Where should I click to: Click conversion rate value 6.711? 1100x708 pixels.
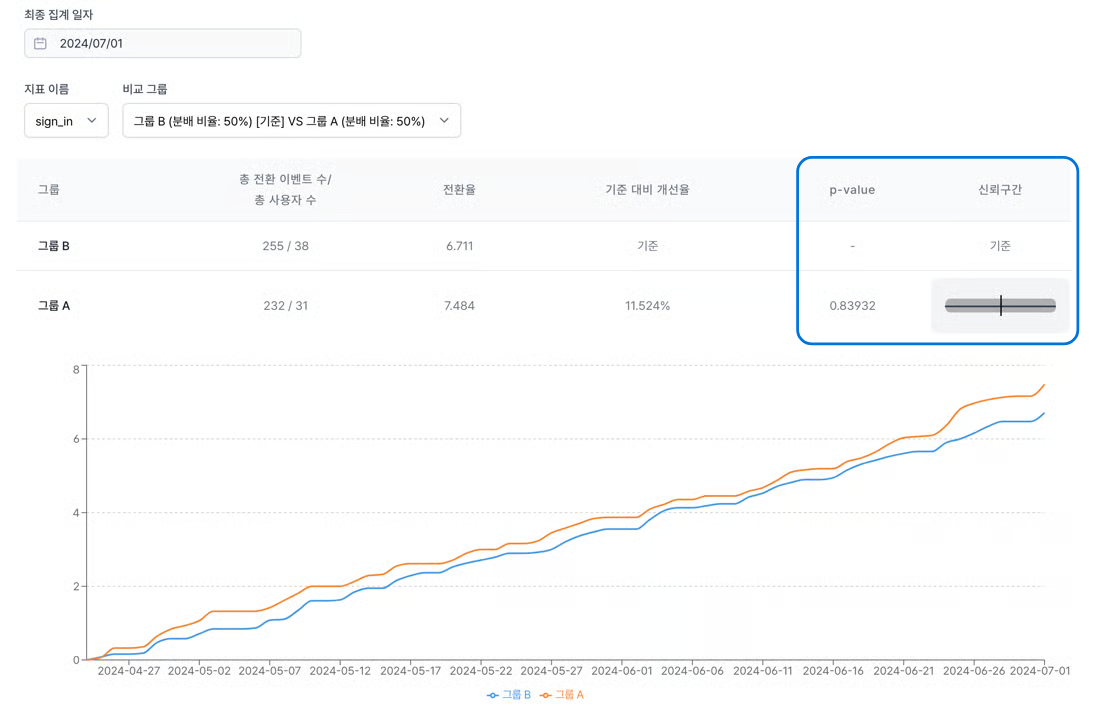click(x=460, y=246)
